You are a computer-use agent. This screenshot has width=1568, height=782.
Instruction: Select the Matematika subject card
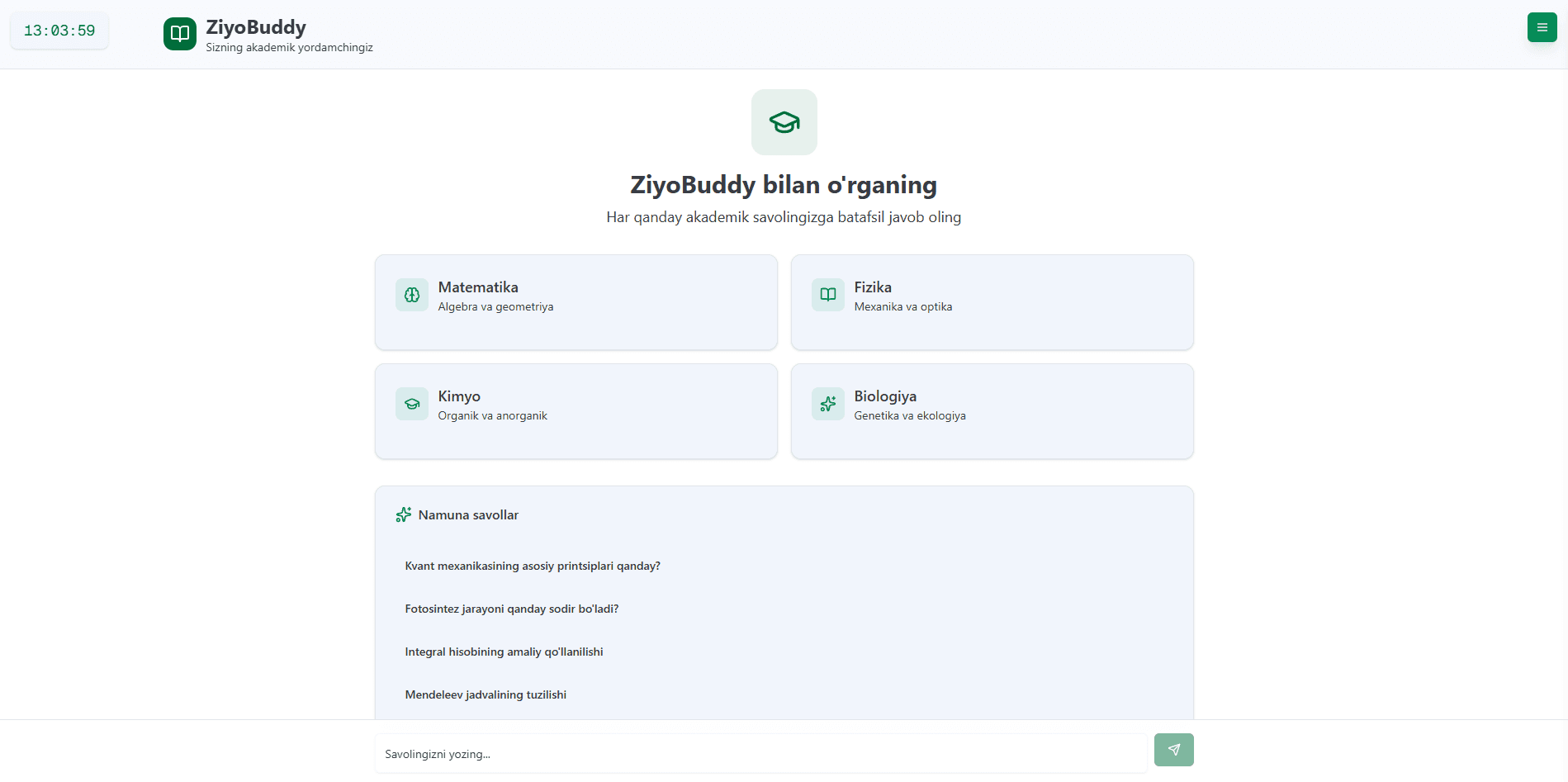click(x=576, y=302)
